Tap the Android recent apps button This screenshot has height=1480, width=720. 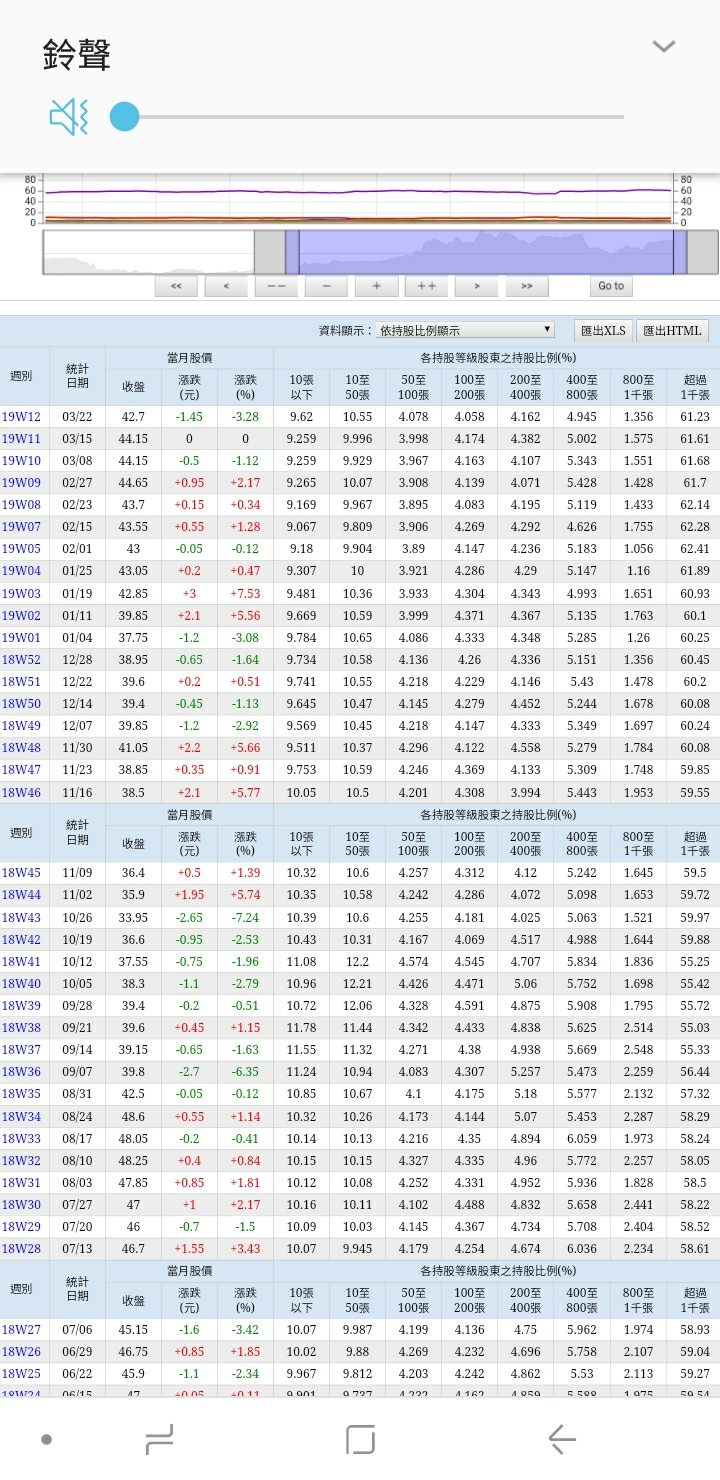[159, 1439]
